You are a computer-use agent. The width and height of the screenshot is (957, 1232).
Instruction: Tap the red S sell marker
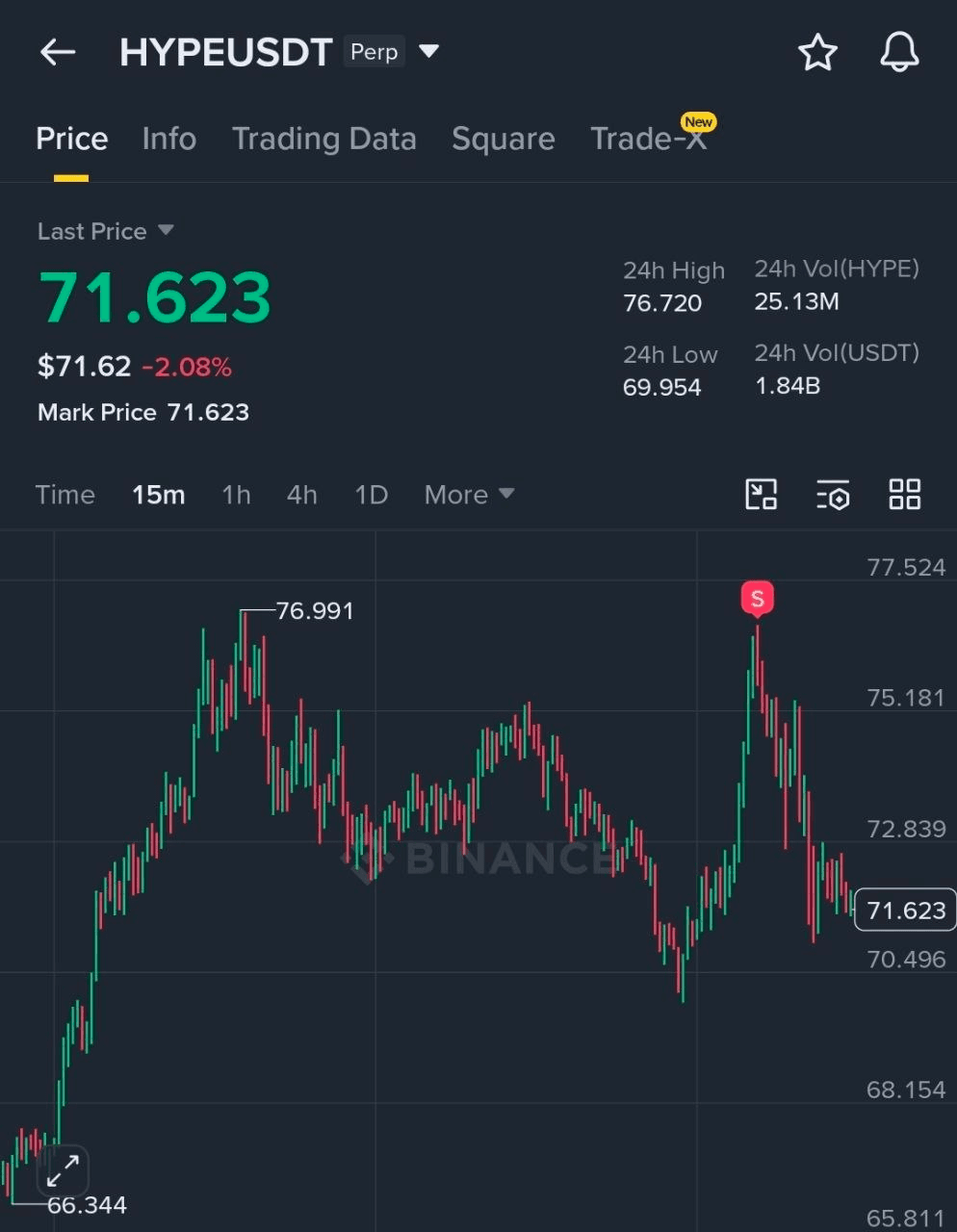758,599
